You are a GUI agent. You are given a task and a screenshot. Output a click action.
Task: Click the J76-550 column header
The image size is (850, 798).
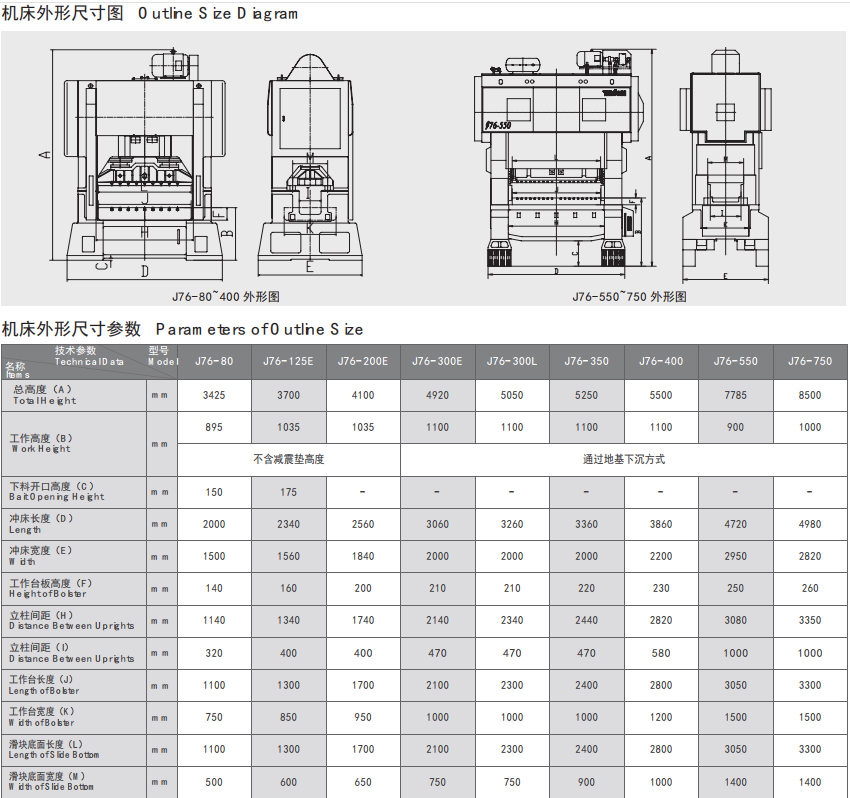coord(736,361)
